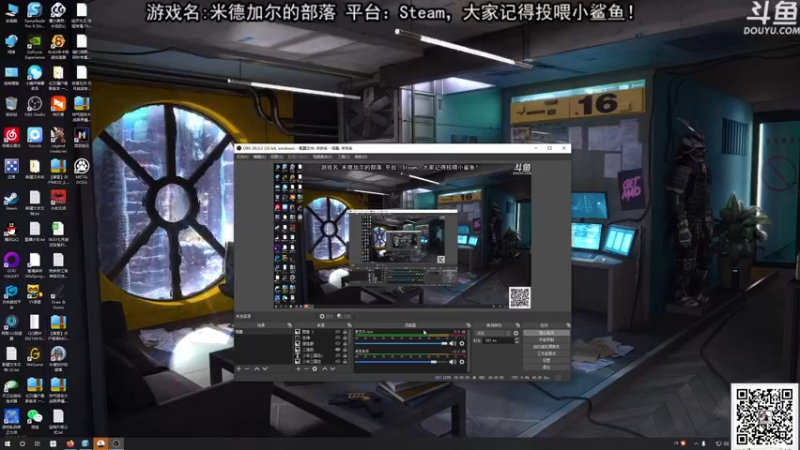Toggle lock on the 二维码 source
Viewport: 800px width, 450px height.
pos(345,349)
